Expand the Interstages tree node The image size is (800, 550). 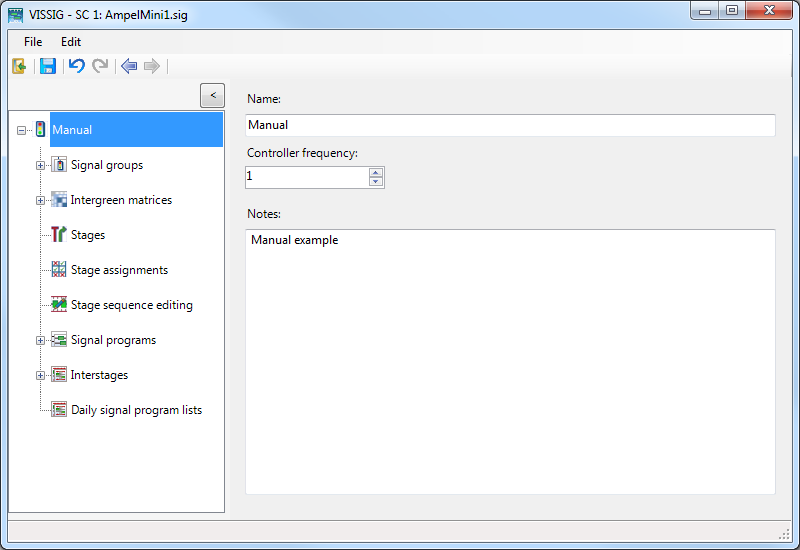tap(41, 375)
